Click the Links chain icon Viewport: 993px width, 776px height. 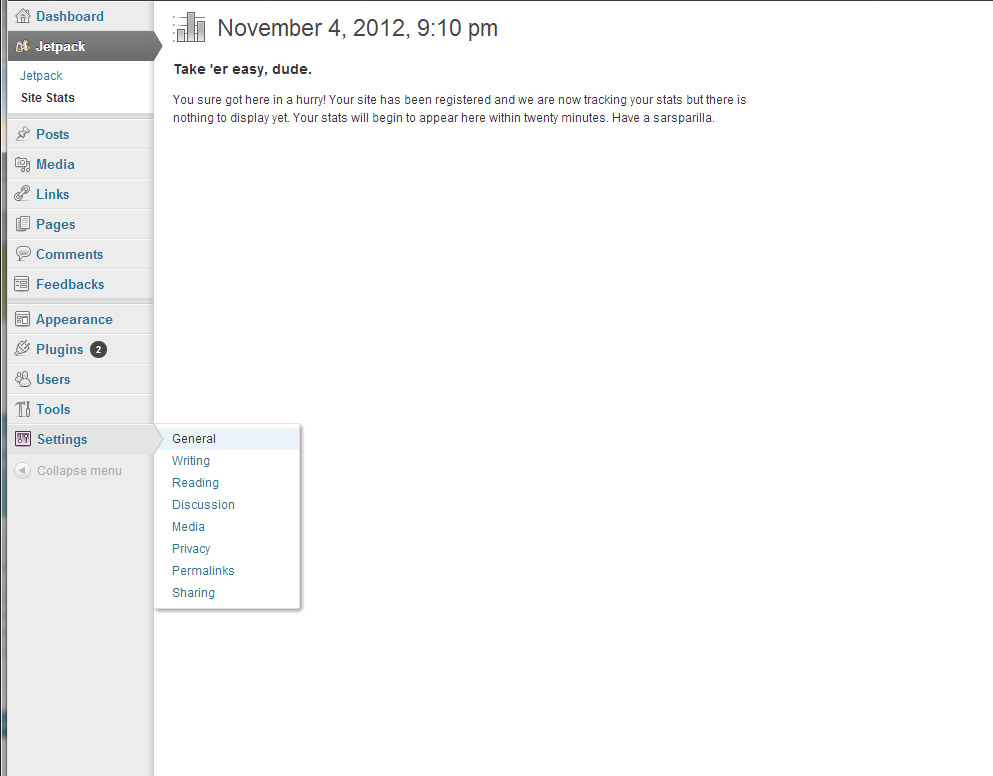click(22, 194)
